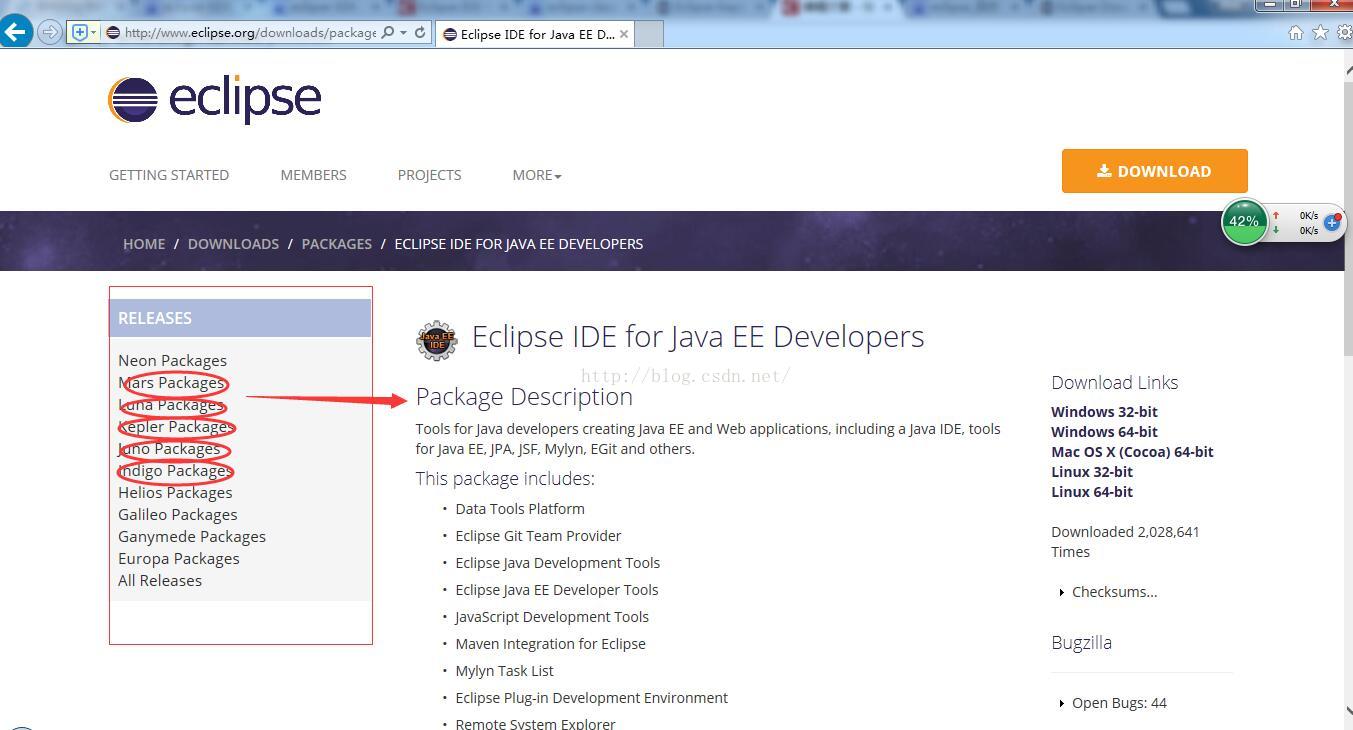This screenshot has width=1353, height=730.
Task: Open Indigo Packages release
Action: 175,470
